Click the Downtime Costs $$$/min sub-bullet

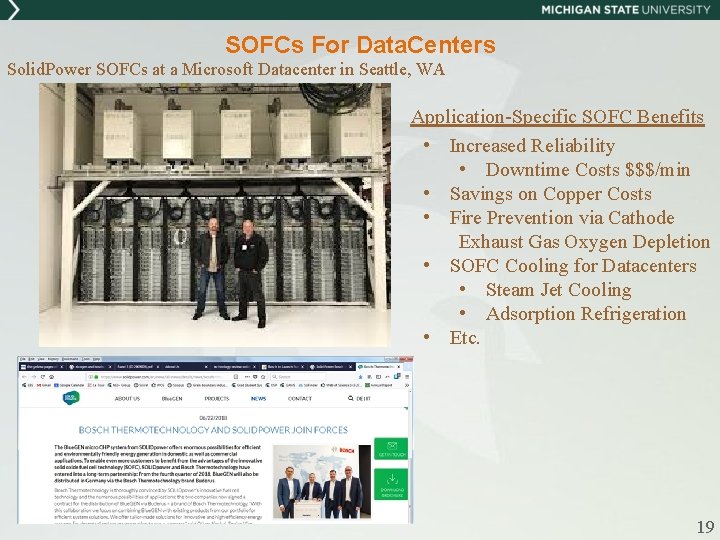(x=588, y=169)
